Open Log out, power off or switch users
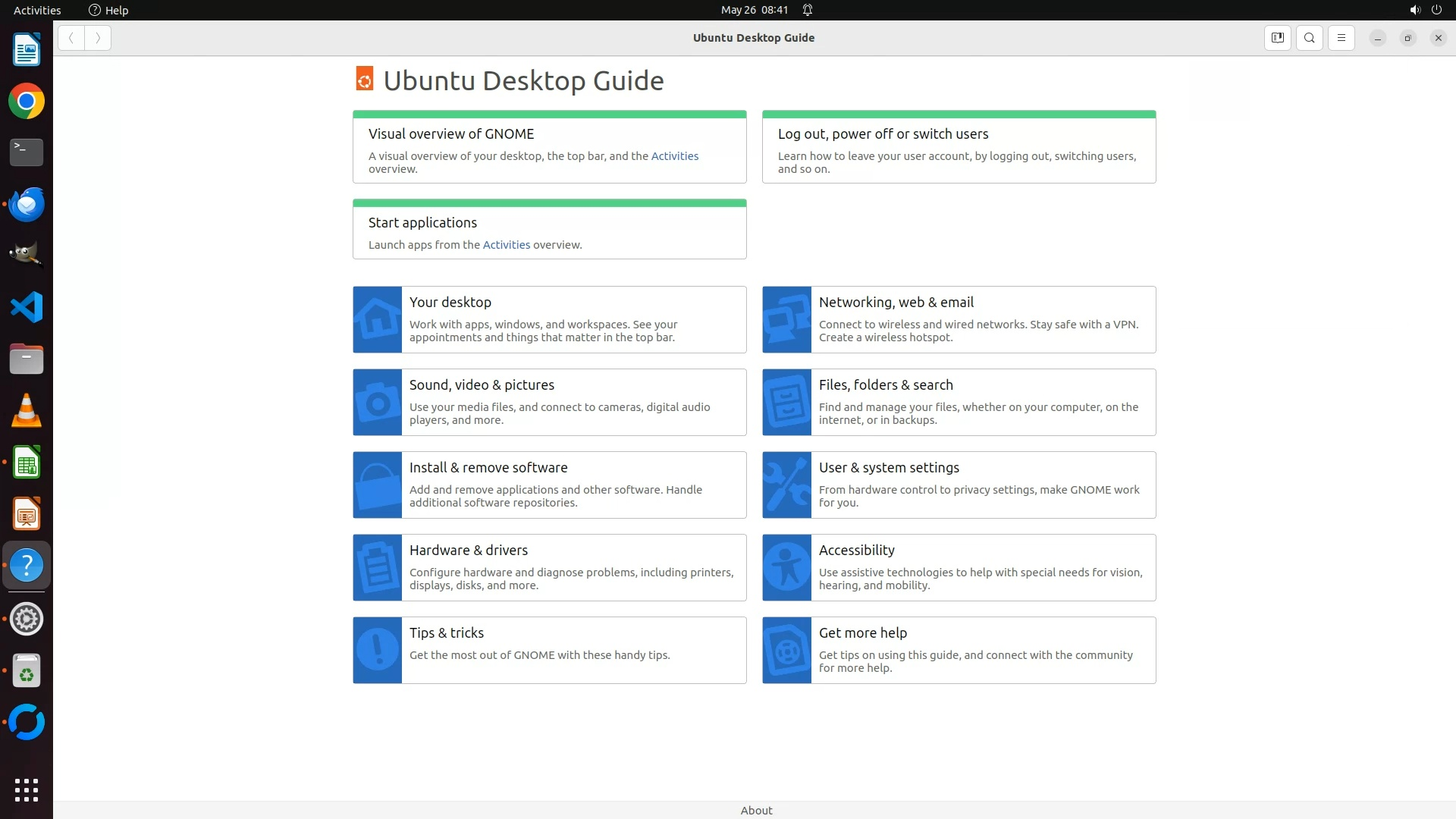The height and width of the screenshot is (819, 1456). 883,134
